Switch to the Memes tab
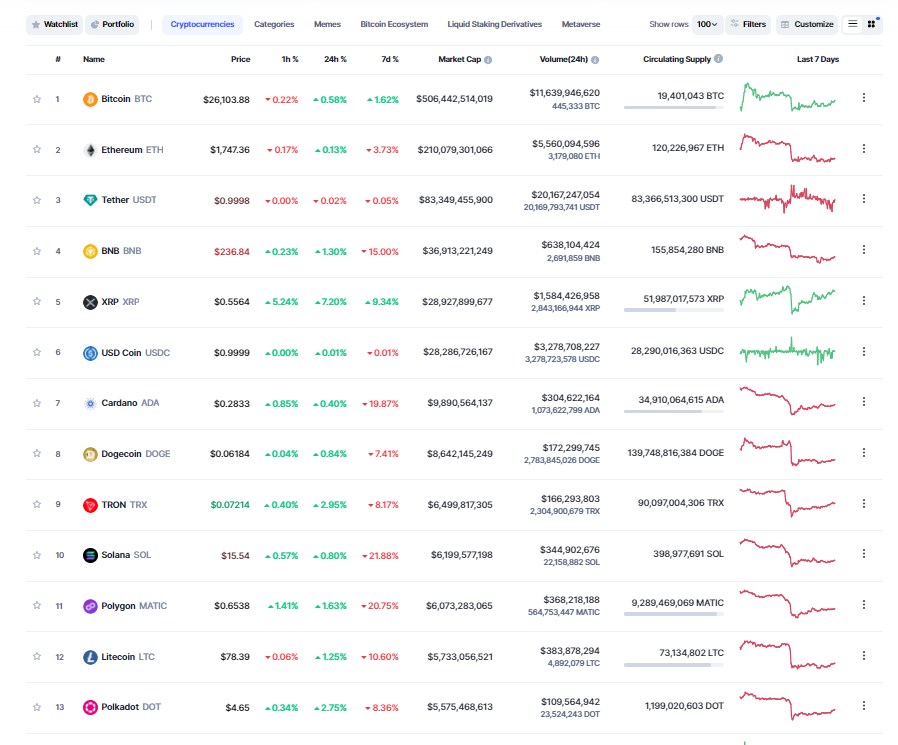The width and height of the screenshot is (898, 745). (327, 24)
